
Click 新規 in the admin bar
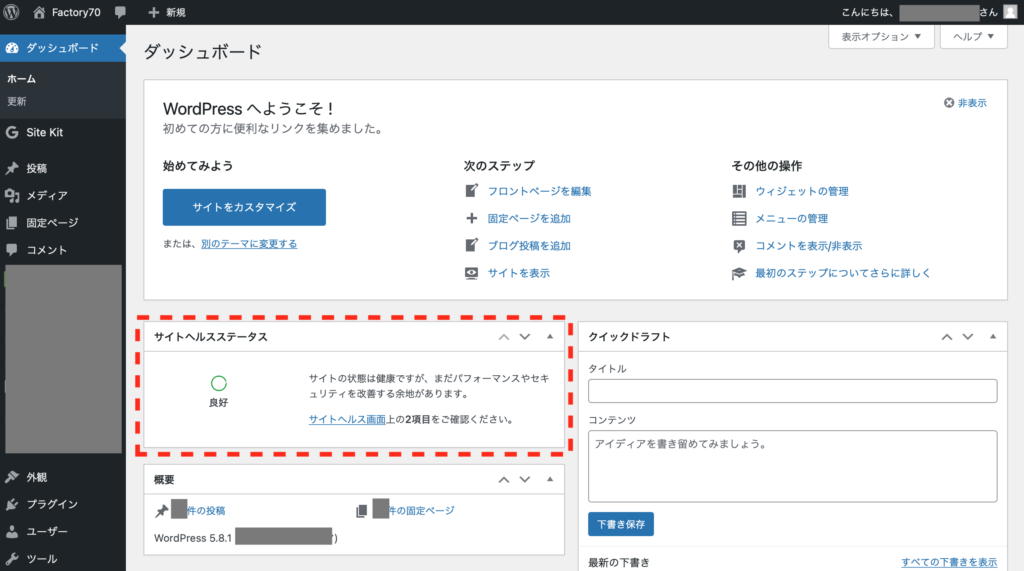point(176,12)
